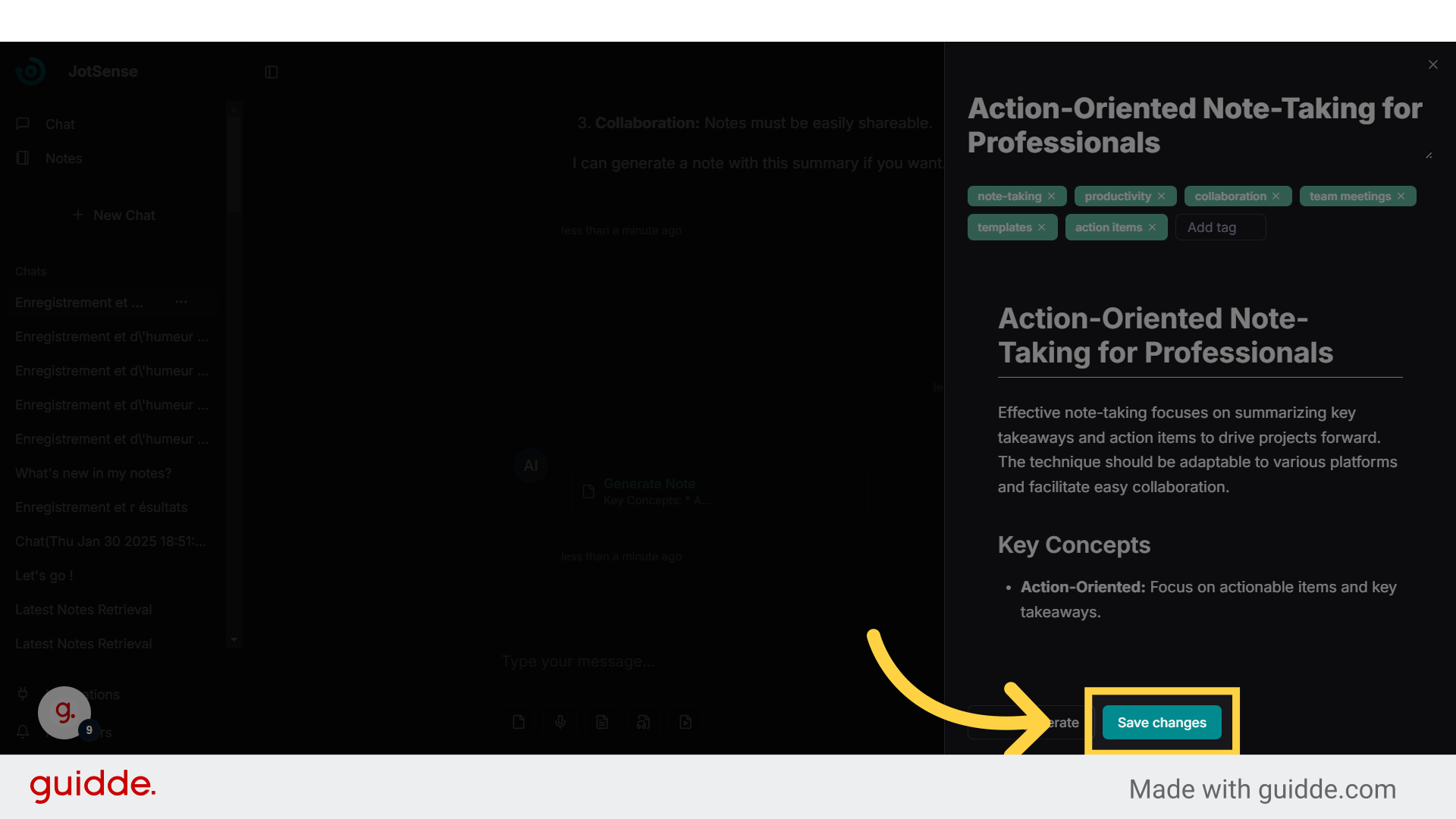Click the resize handle of title field

click(x=1429, y=155)
